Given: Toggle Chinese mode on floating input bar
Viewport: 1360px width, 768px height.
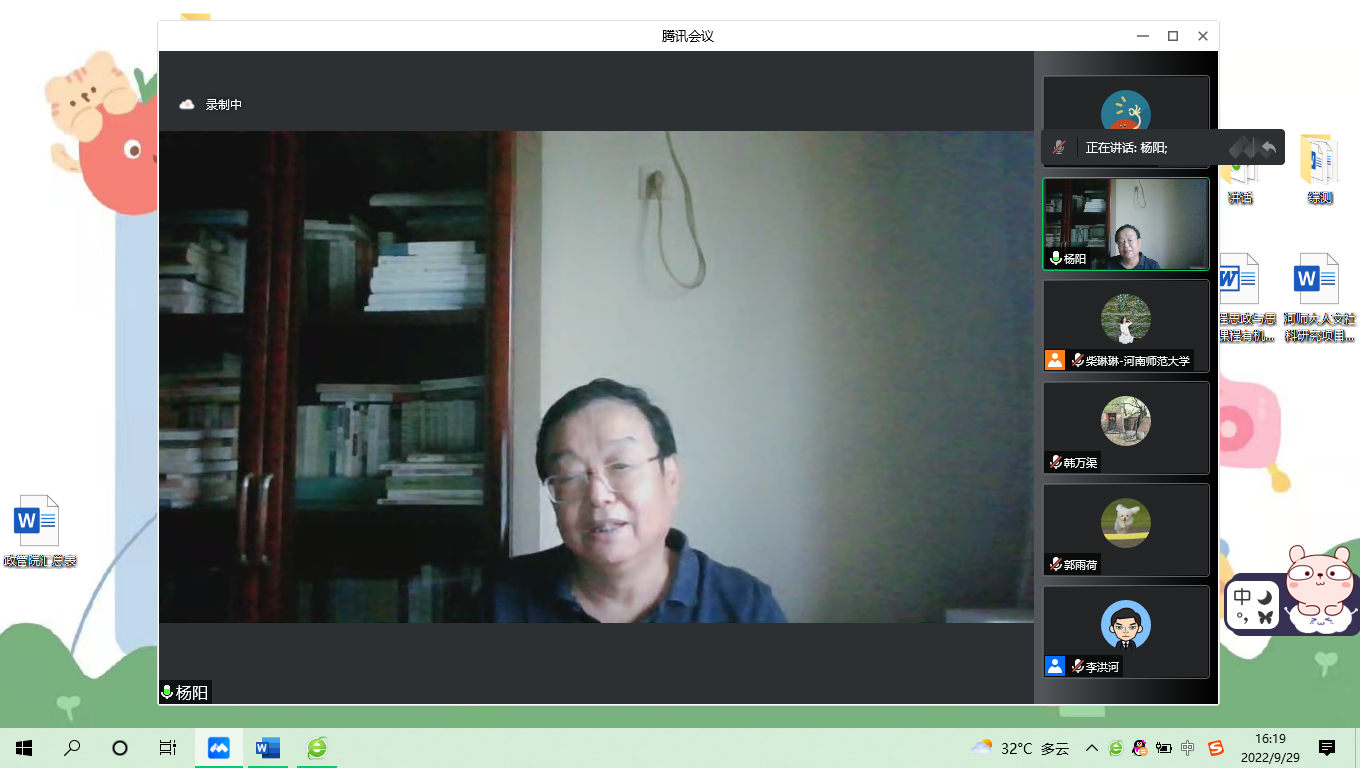Looking at the screenshot, I should point(1242,596).
